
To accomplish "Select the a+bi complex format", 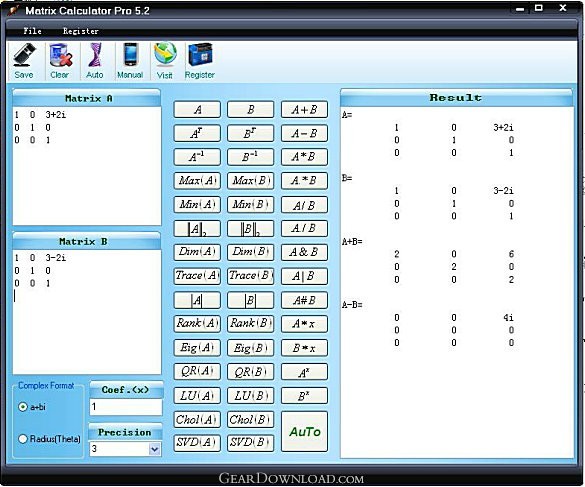I will click(23, 407).
